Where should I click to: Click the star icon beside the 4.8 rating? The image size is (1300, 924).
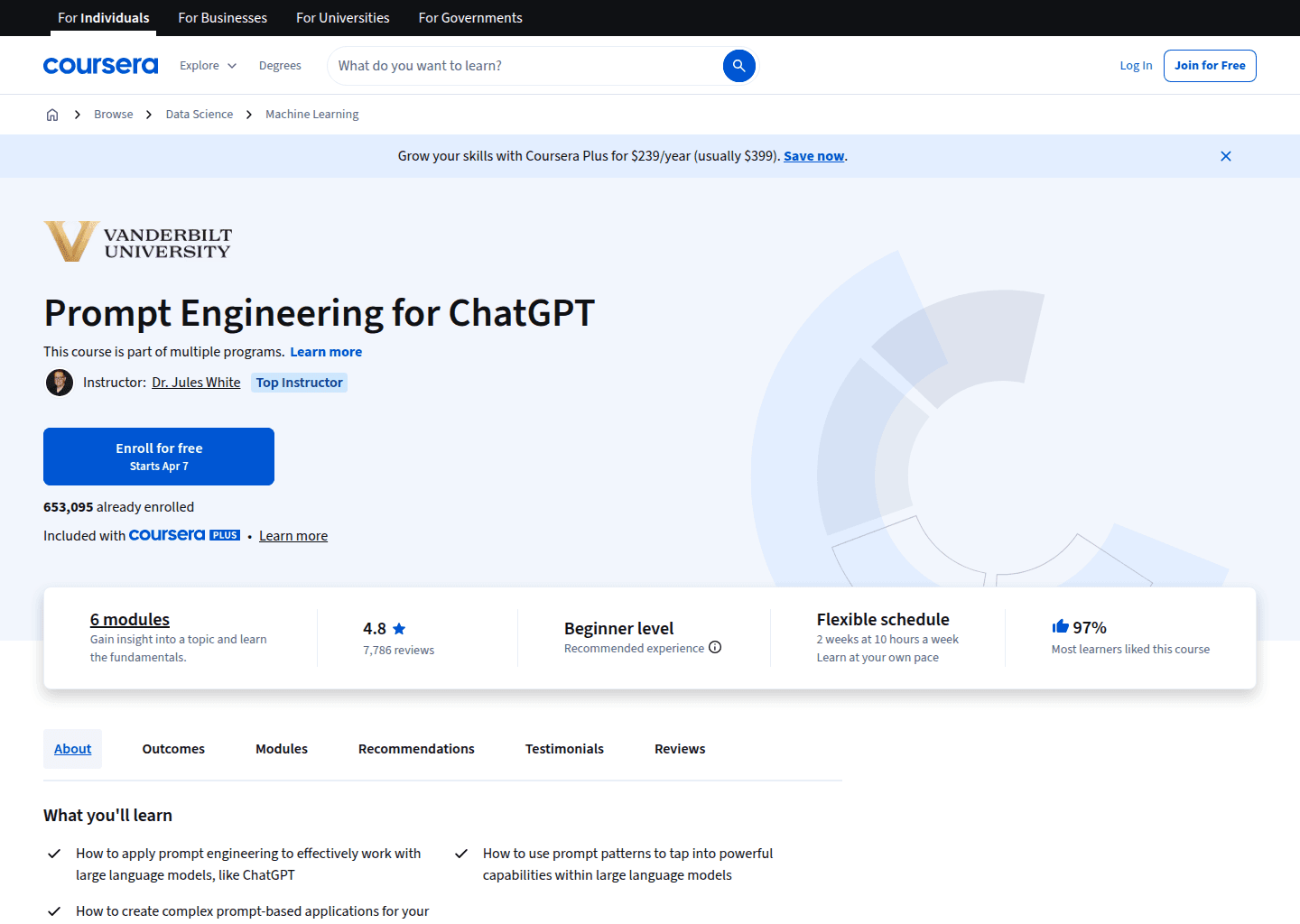tap(400, 628)
